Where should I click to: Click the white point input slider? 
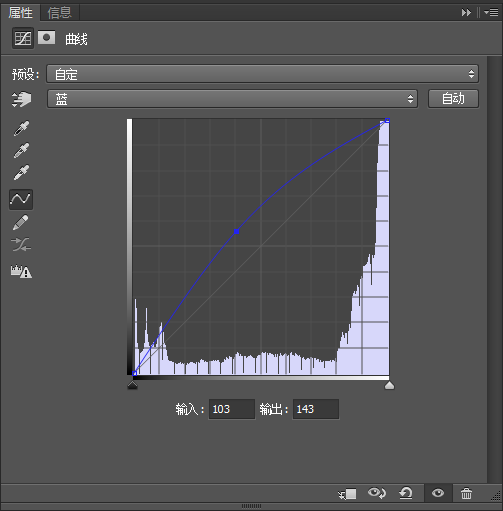(x=389, y=385)
